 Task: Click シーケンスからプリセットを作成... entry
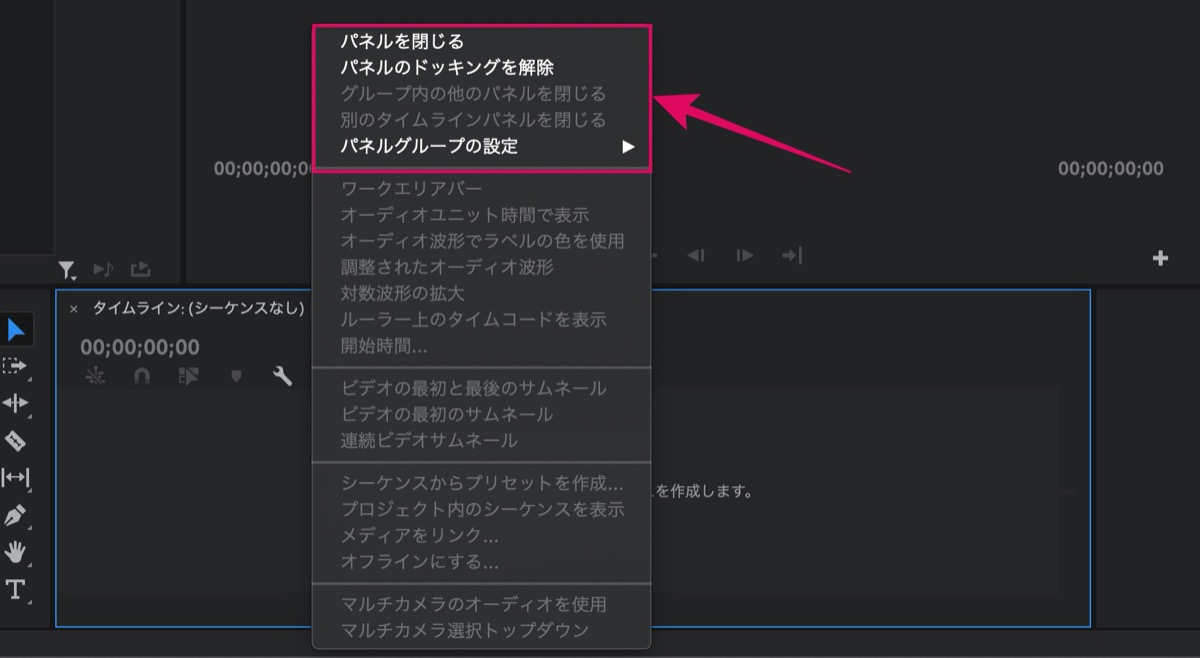(x=482, y=483)
